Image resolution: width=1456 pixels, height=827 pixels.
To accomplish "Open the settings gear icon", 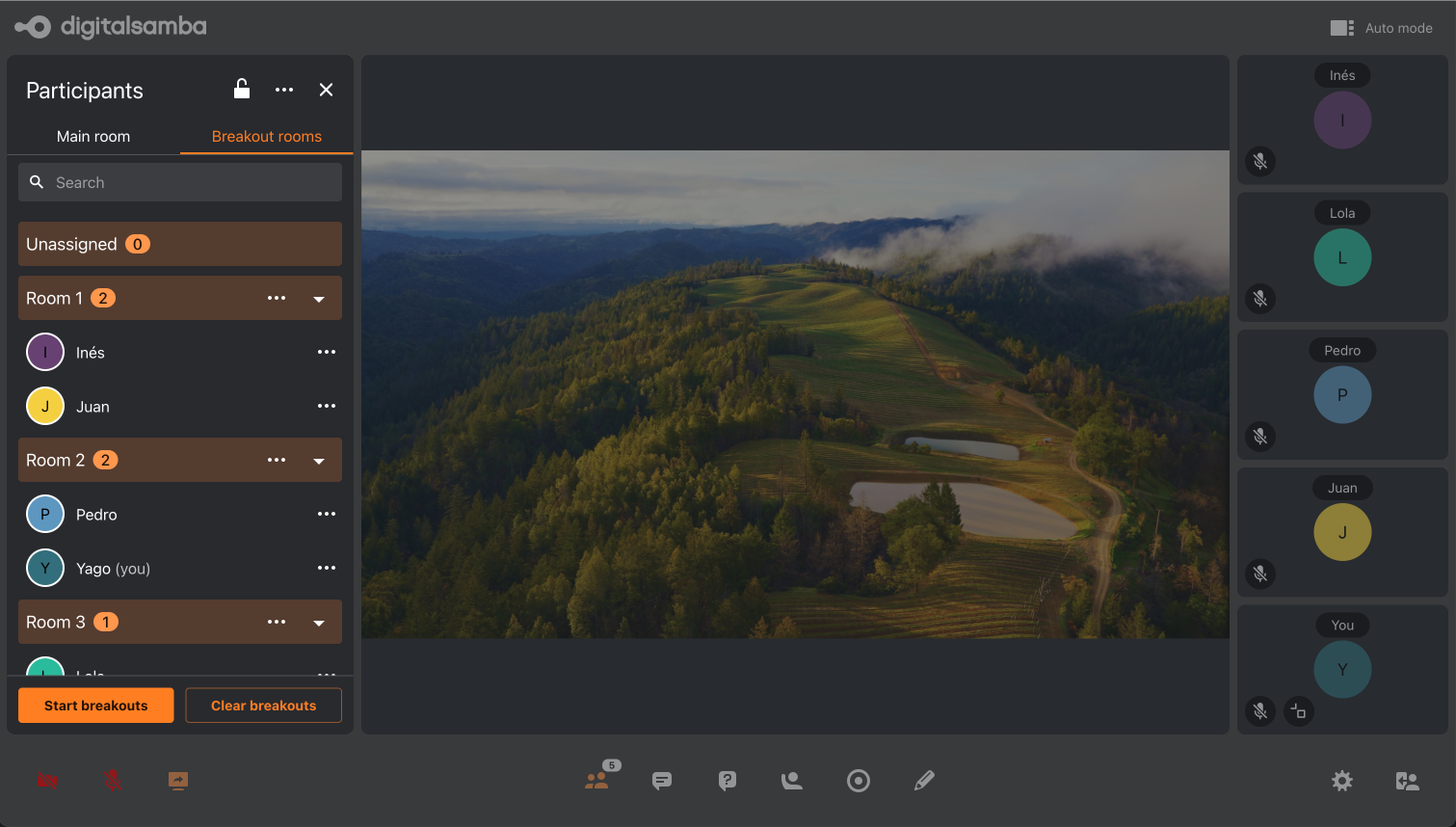I will pos(1342,781).
